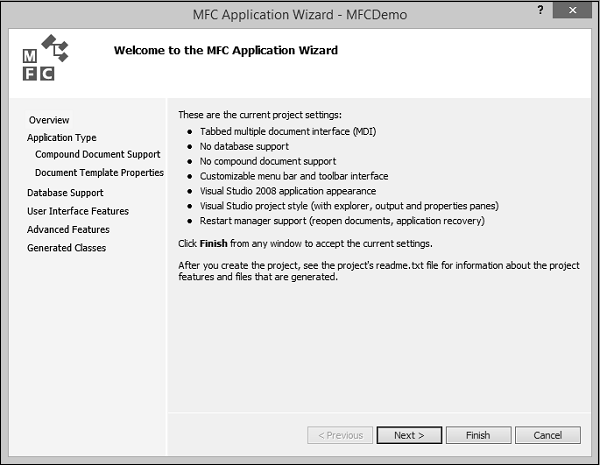
Task: Open the Overview page
Action: click(x=49, y=120)
